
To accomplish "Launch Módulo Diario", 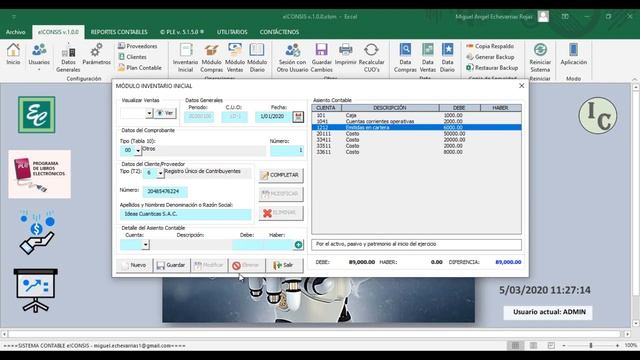I will pos(257,58).
